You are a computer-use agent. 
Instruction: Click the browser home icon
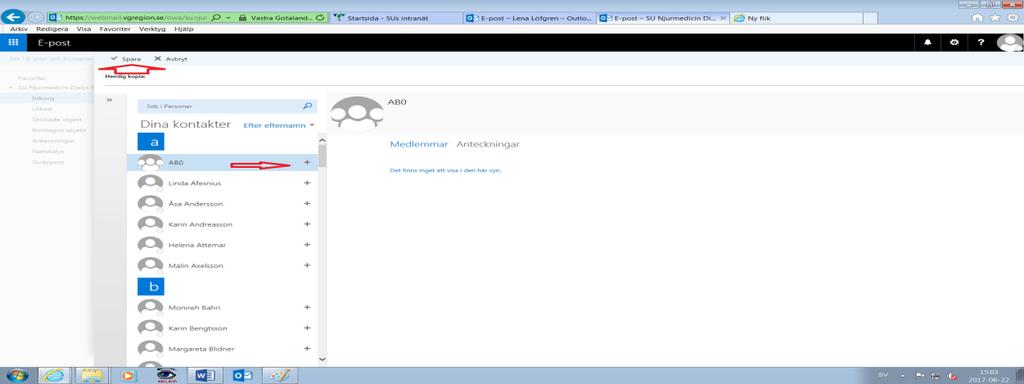(978, 18)
